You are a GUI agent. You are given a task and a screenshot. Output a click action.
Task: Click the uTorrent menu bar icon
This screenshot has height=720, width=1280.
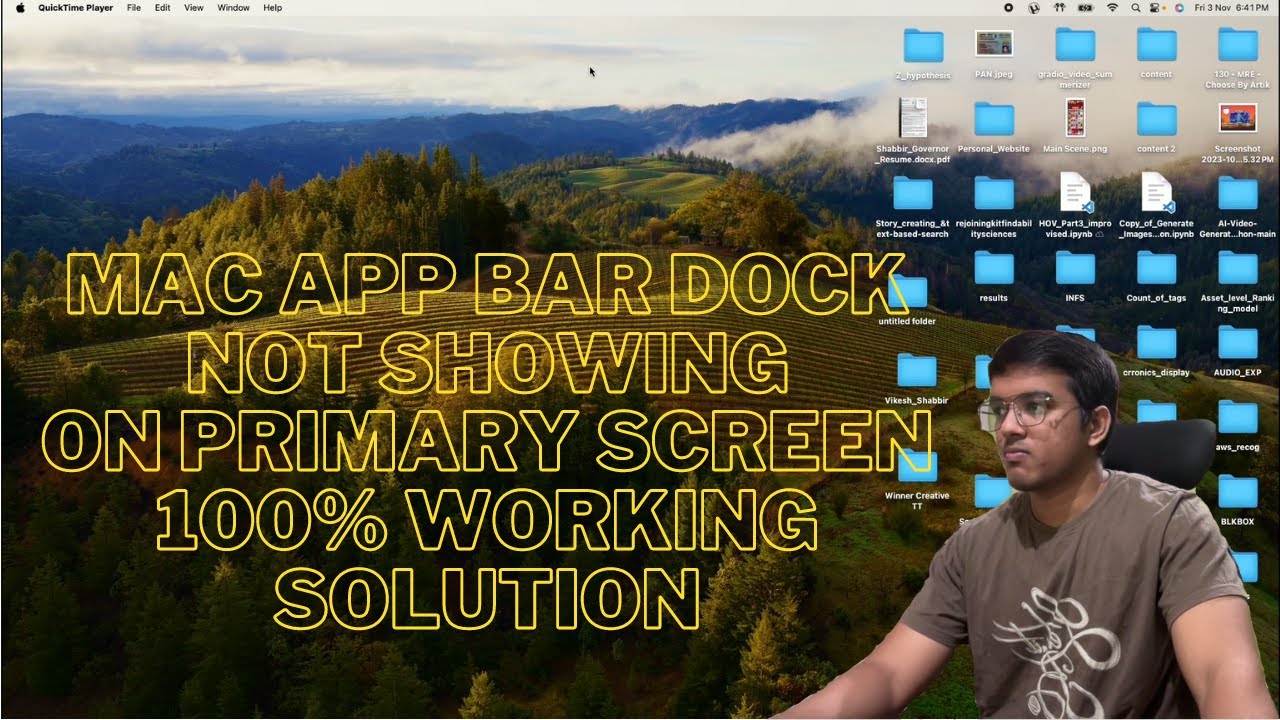click(x=1034, y=7)
